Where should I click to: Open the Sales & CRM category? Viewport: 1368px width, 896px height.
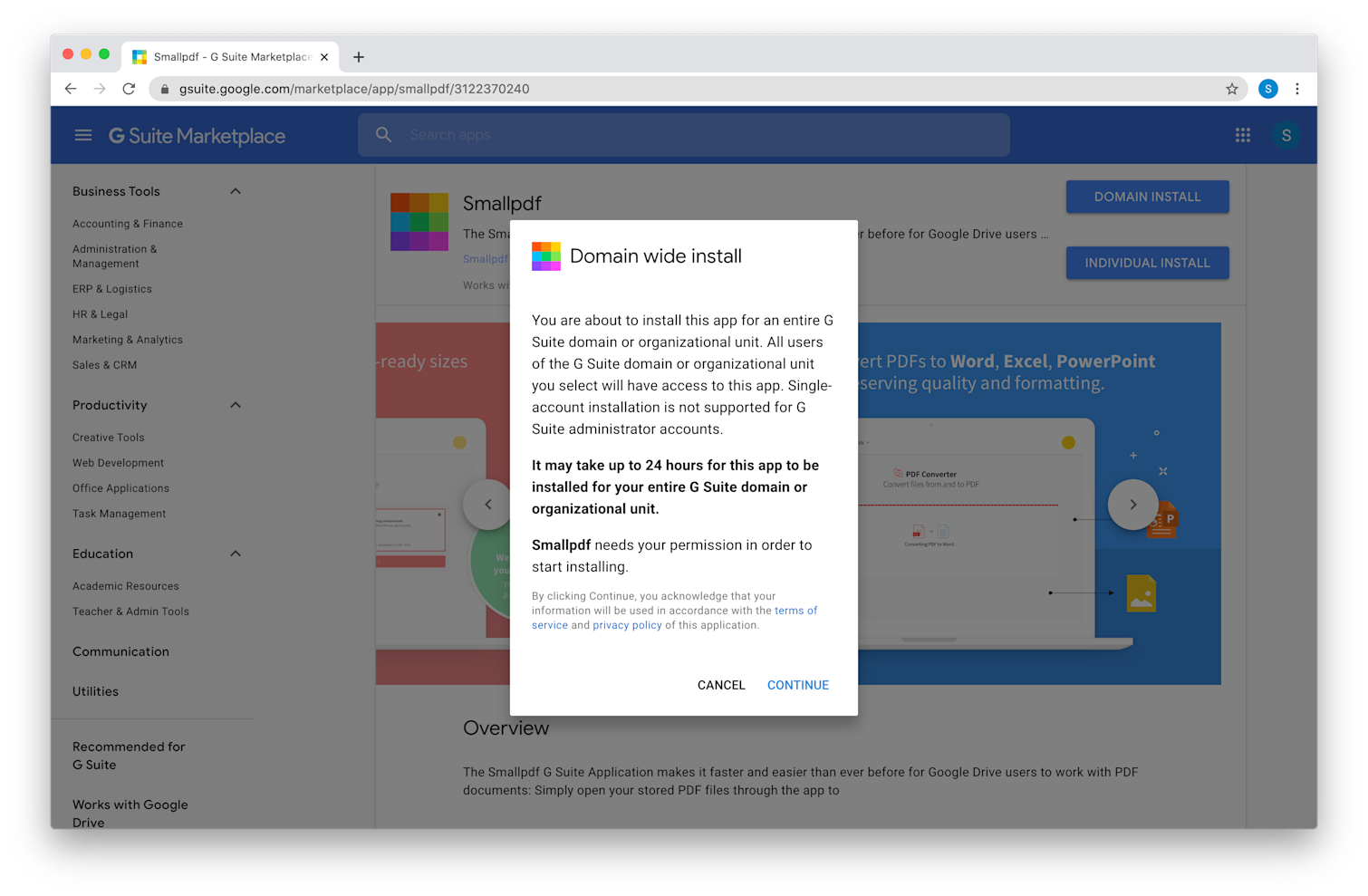tap(105, 365)
